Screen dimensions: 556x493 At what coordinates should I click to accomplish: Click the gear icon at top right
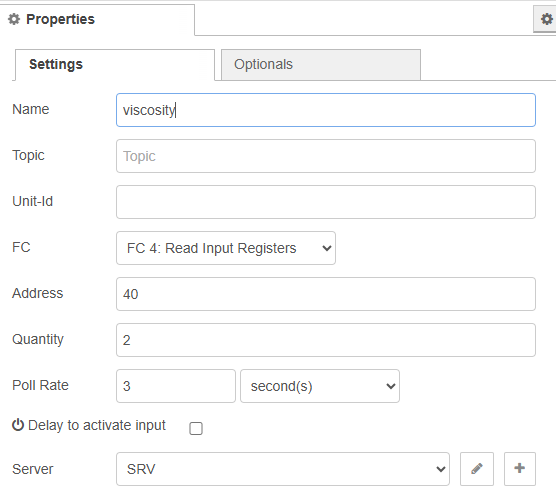tap(545, 19)
